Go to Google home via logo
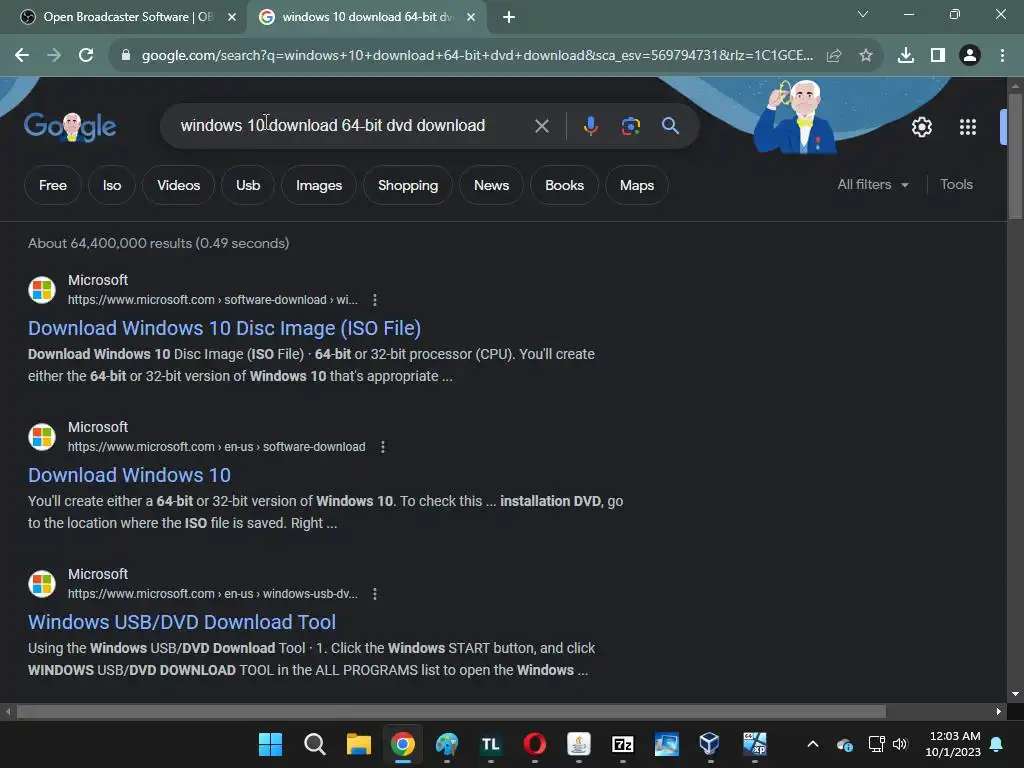This screenshot has width=1024, height=768. (70, 127)
